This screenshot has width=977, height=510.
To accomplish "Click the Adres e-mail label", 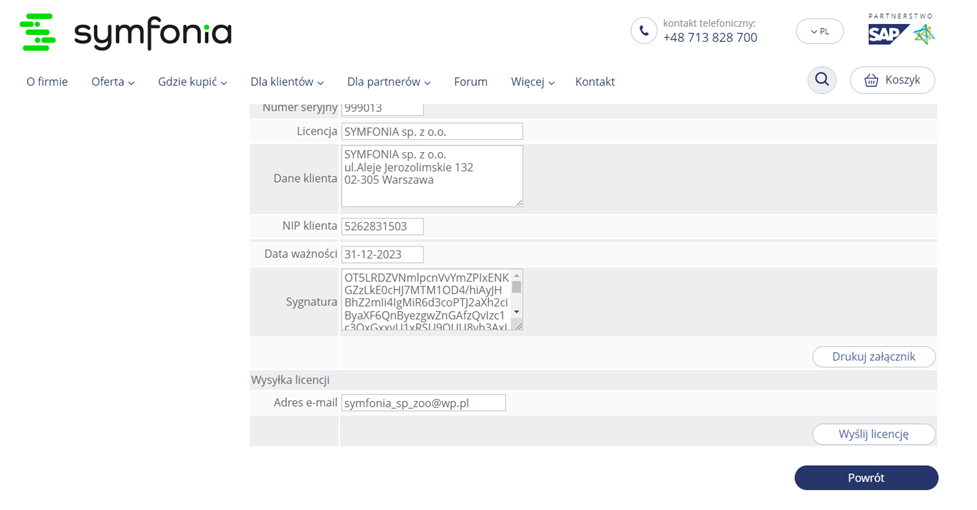I will click(x=305, y=403).
